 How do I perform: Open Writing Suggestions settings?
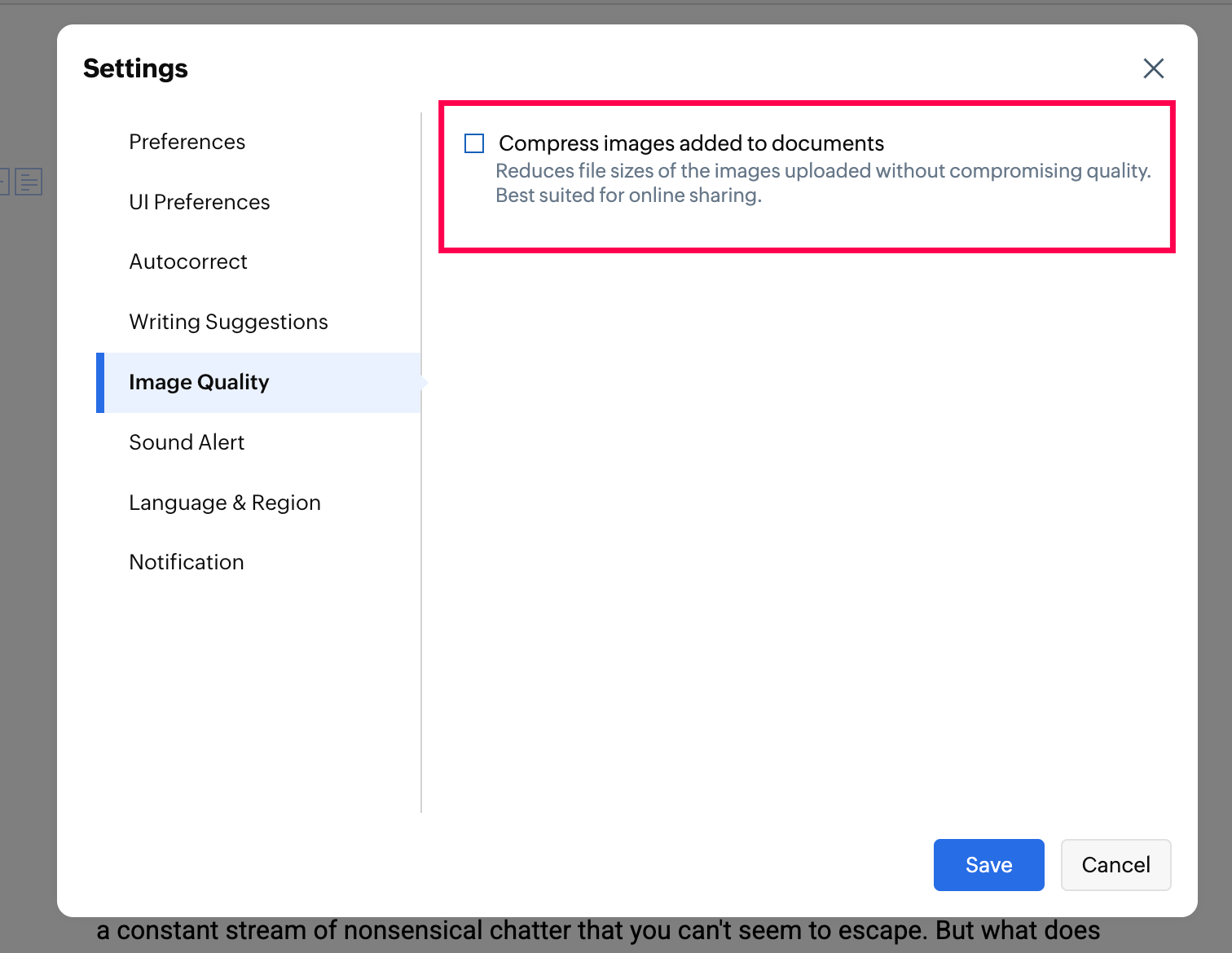(228, 322)
